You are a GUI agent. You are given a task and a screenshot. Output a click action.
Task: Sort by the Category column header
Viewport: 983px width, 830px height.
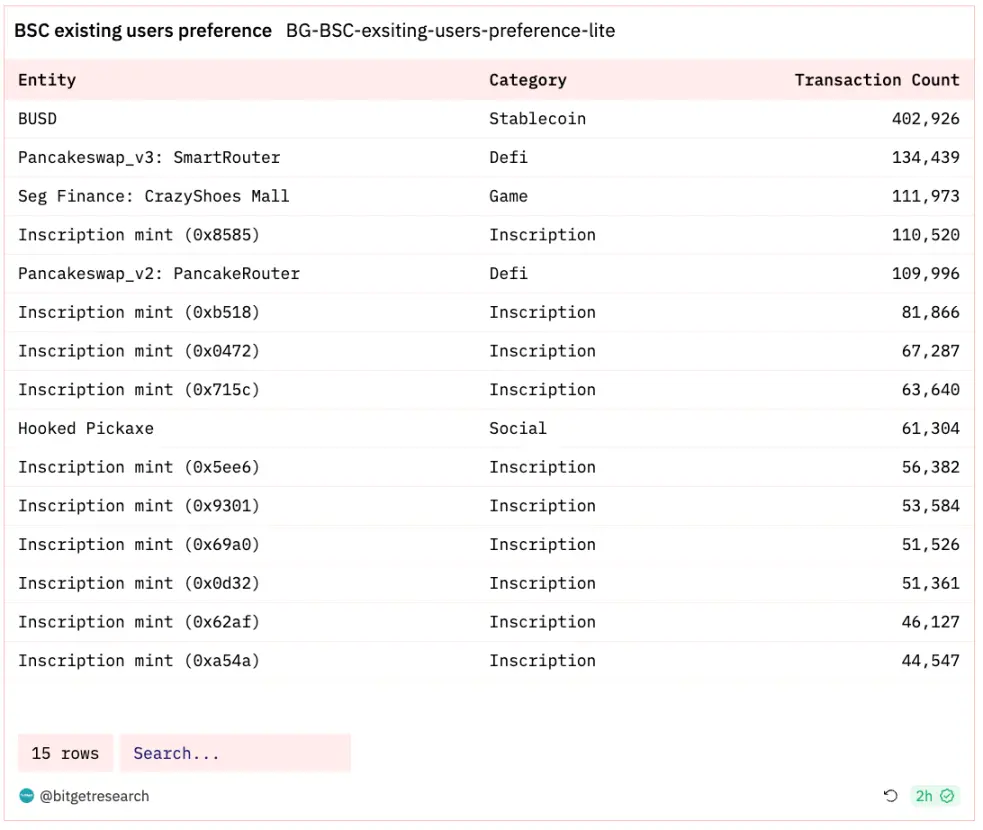click(527, 80)
